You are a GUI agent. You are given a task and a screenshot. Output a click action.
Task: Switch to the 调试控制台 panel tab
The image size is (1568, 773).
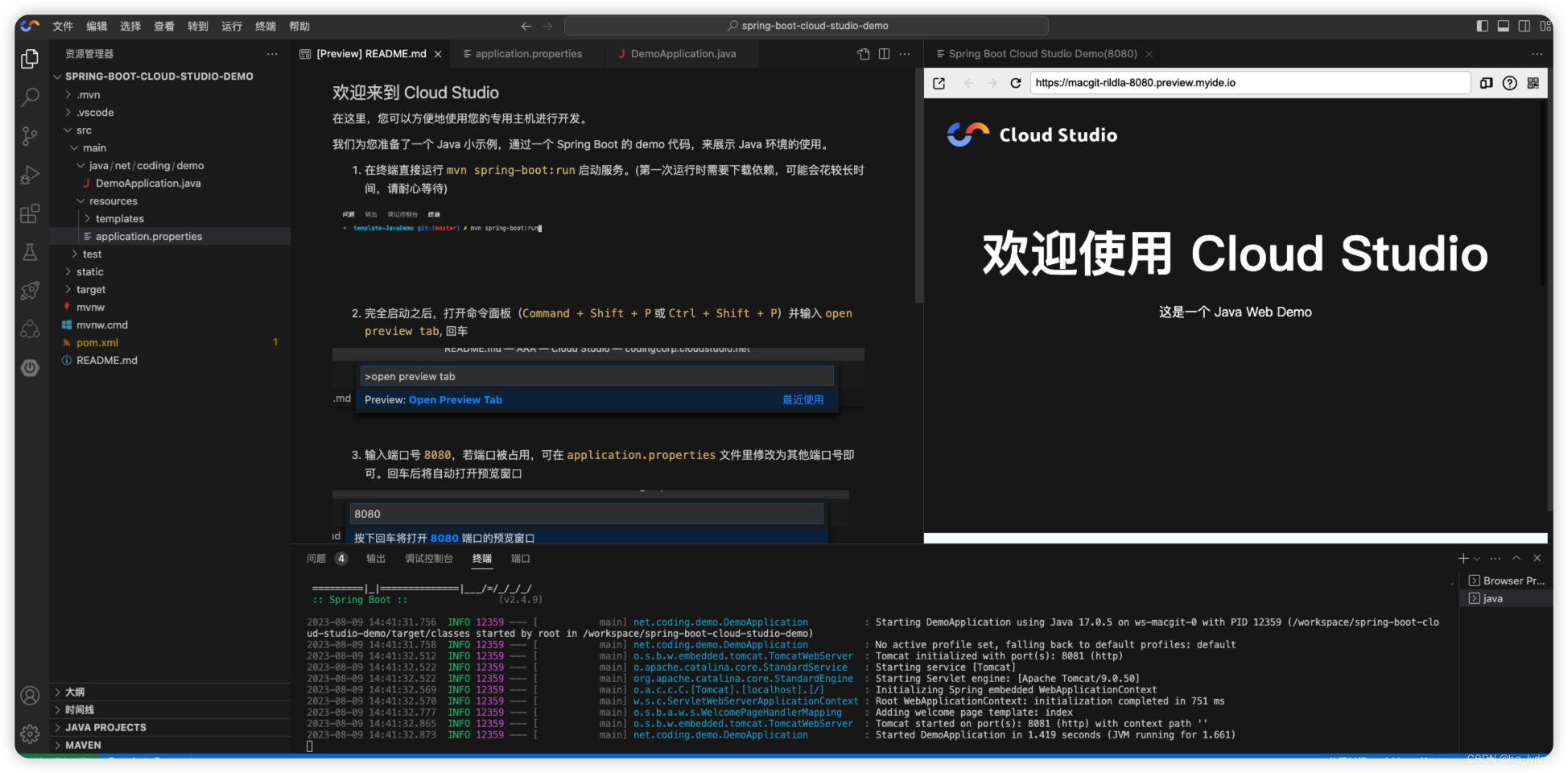(x=429, y=558)
